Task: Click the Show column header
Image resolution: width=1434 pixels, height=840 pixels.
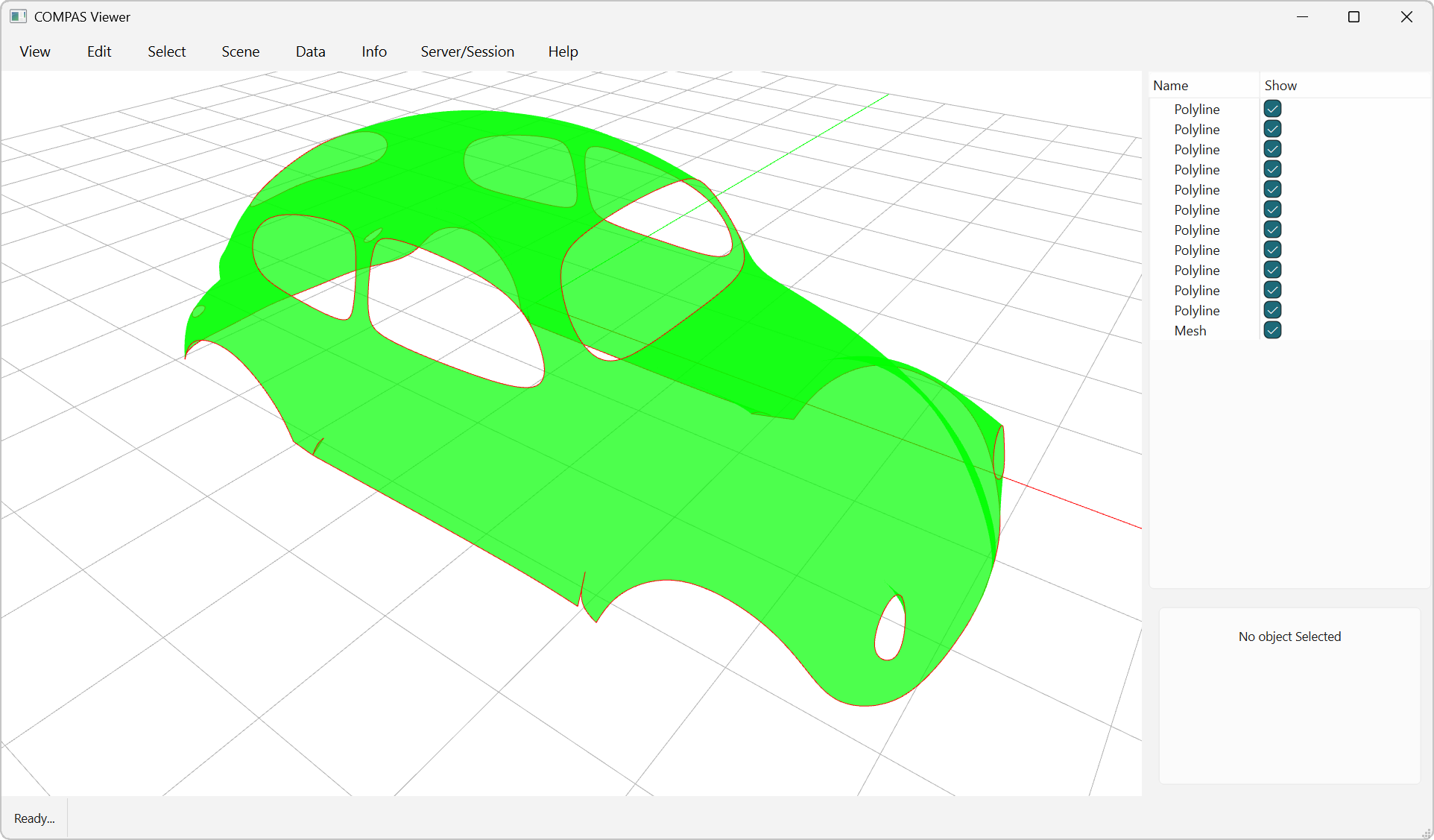Action: pos(1280,86)
